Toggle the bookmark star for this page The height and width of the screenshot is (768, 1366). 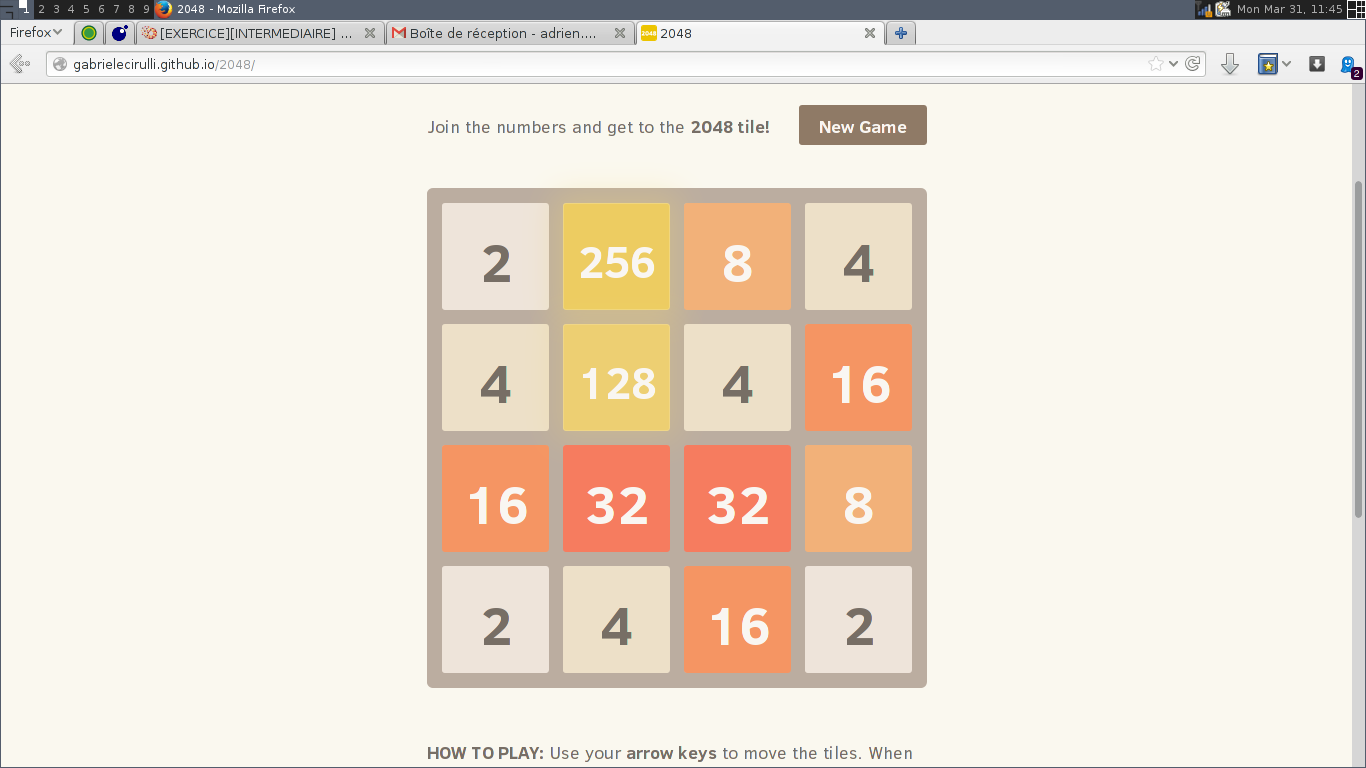click(x=1156, y=62)
